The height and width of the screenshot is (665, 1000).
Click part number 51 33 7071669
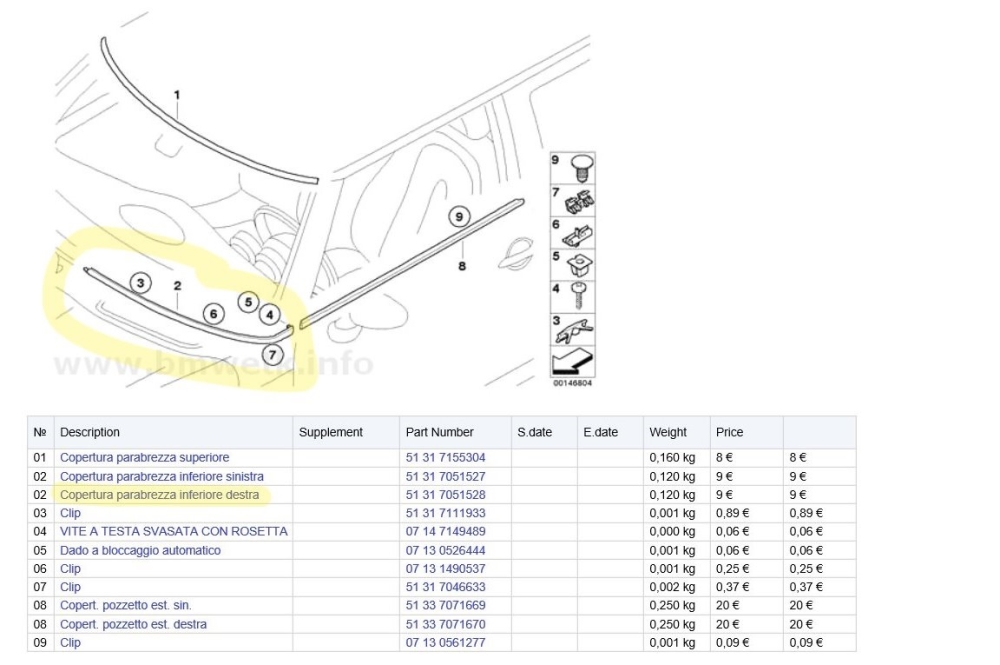coord(445,605)
